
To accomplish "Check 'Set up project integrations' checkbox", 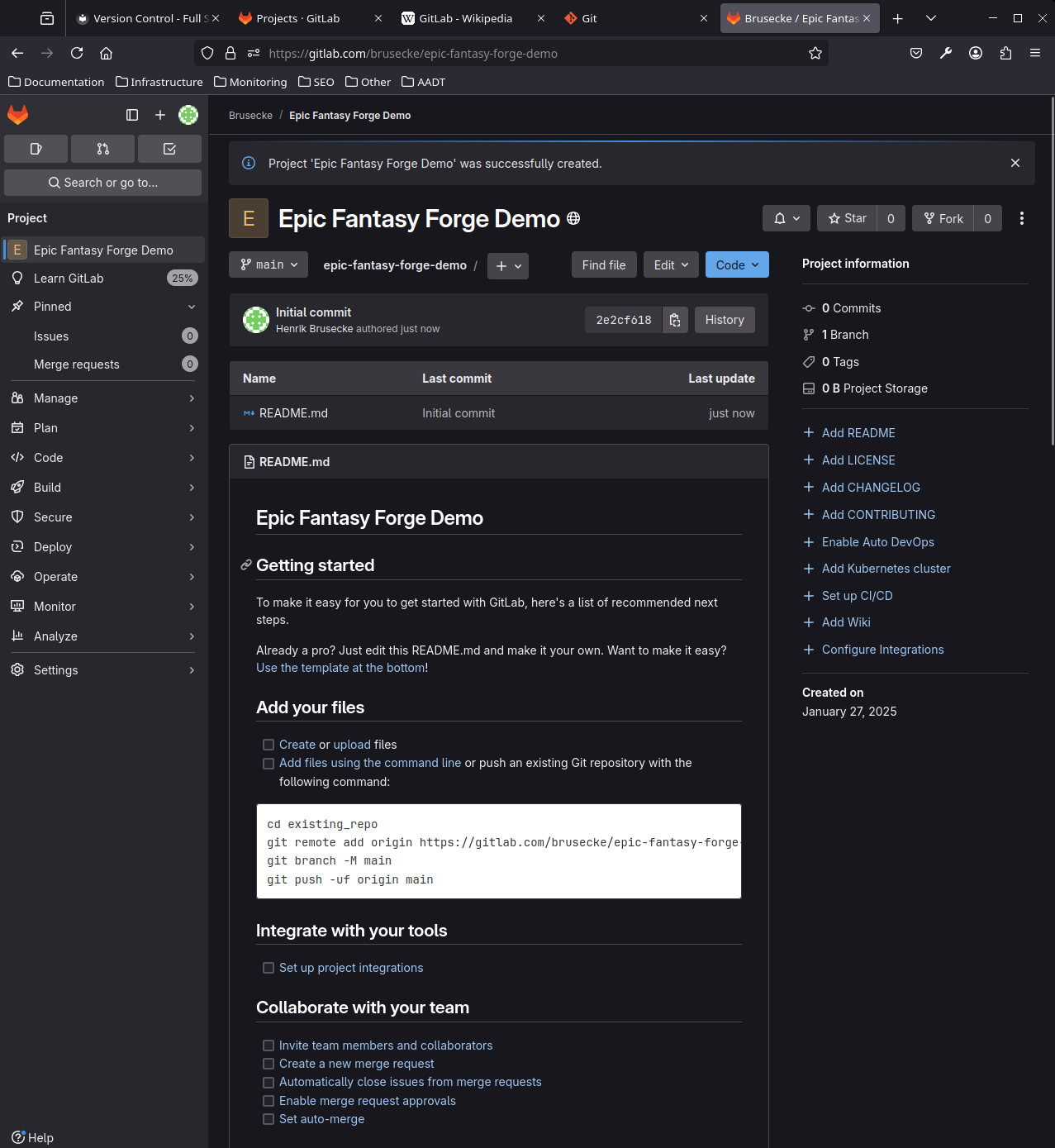I will [x=269, y=968].
